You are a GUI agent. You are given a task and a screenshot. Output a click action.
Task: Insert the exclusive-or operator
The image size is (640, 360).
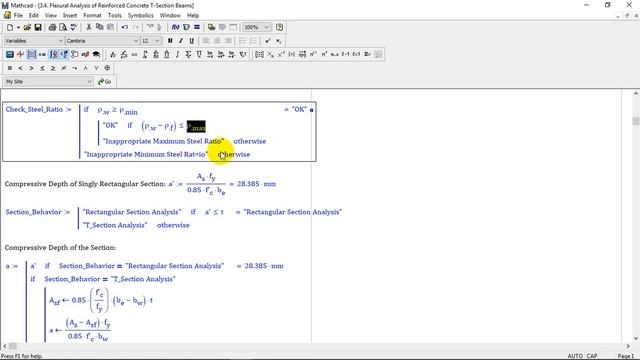[x=107, y=68]
